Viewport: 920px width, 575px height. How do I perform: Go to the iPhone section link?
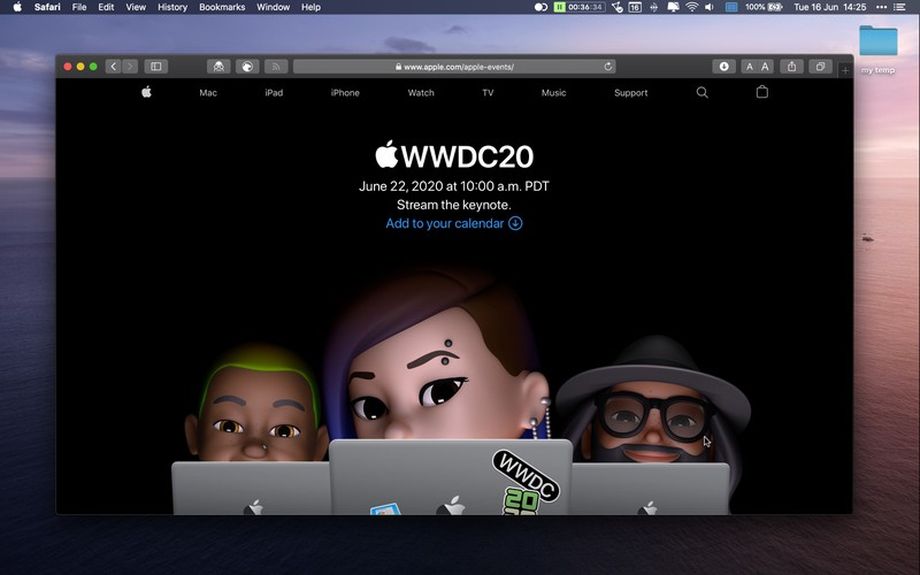[345, 93]
